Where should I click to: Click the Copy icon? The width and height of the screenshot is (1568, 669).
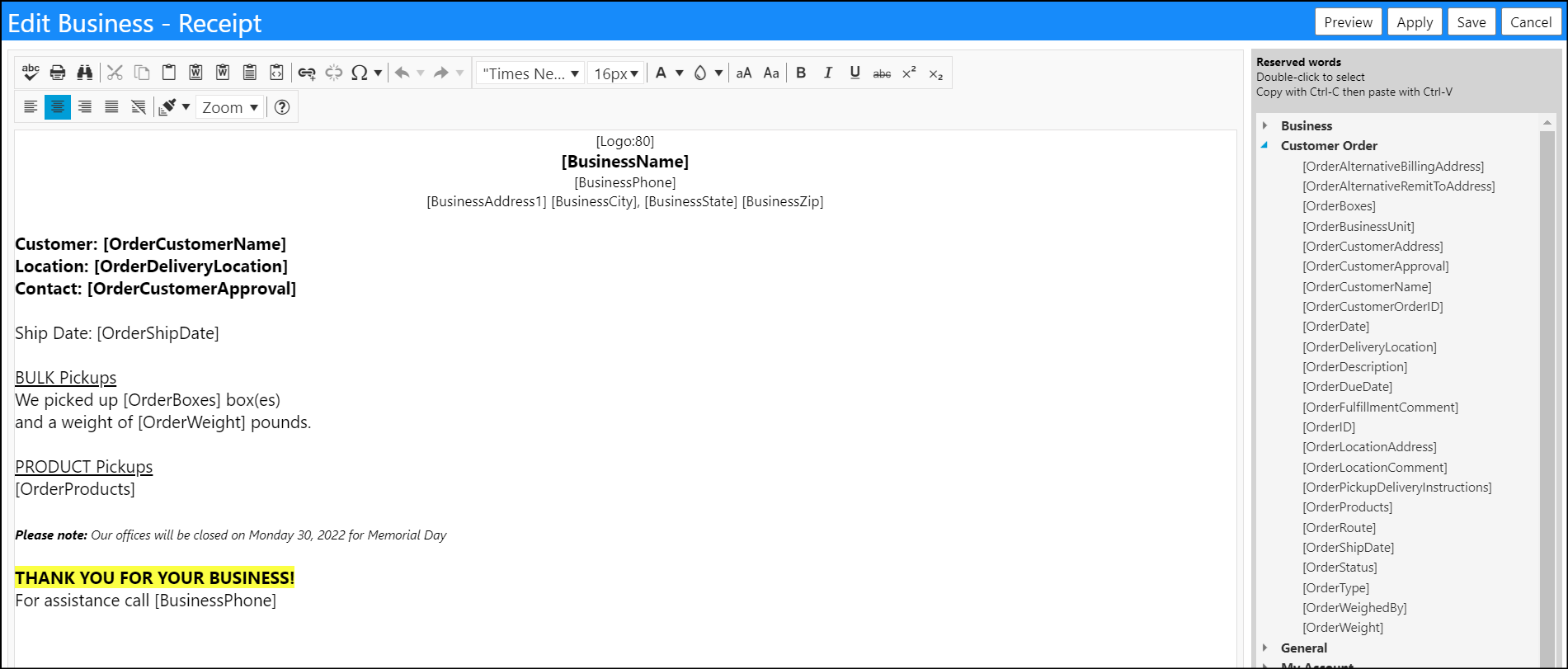(x=142, y=73)
